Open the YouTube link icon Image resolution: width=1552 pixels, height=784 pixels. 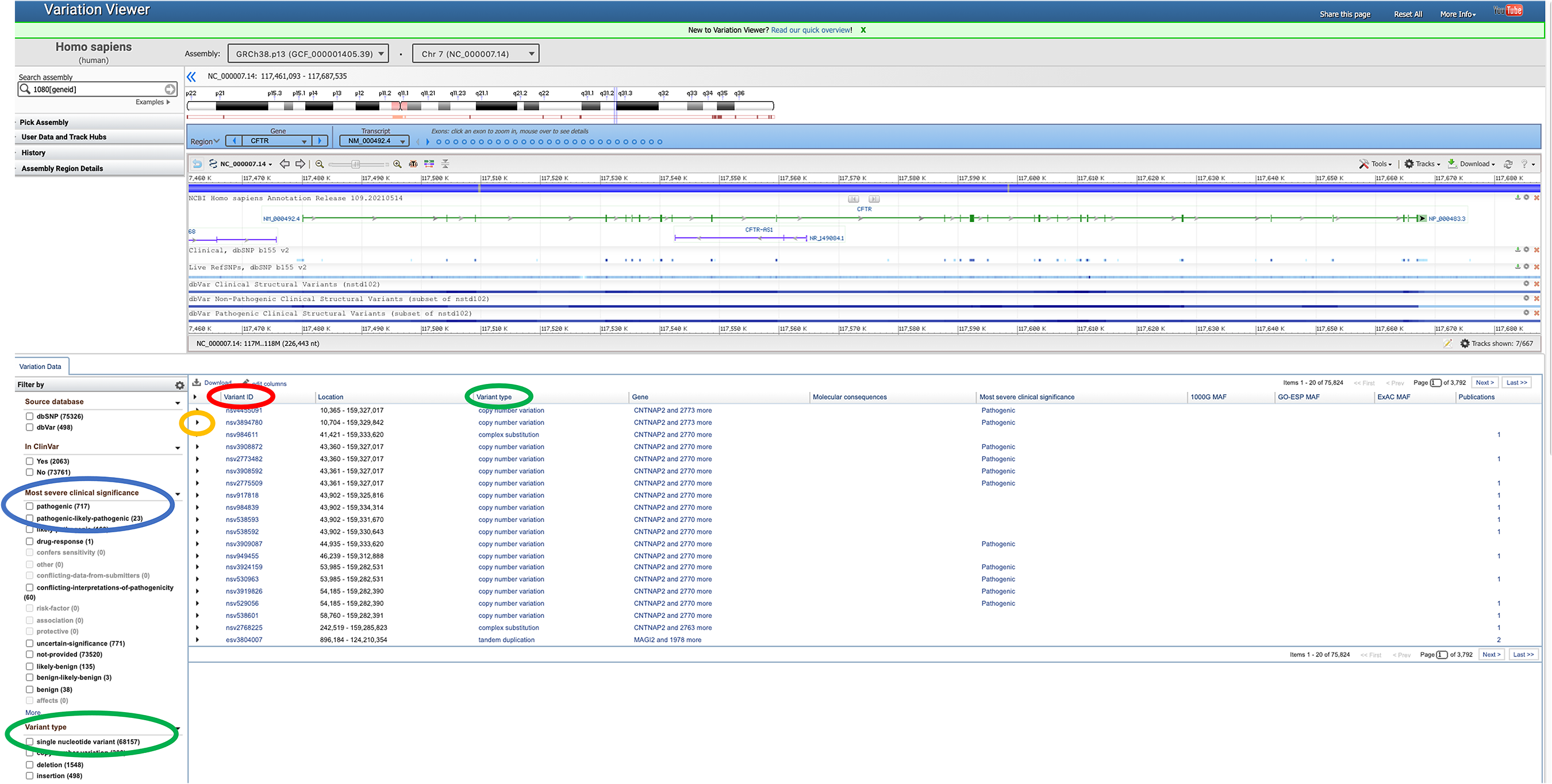click(1508, 10)
